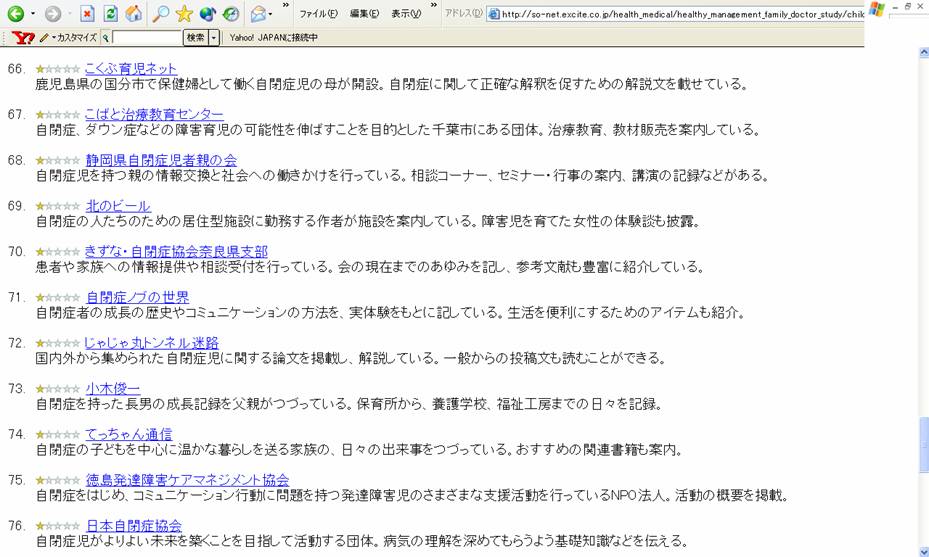929x557 pixels.
Task: Click the Yahoo! JAPANに接続中 status text
Action: click(274, 37)
